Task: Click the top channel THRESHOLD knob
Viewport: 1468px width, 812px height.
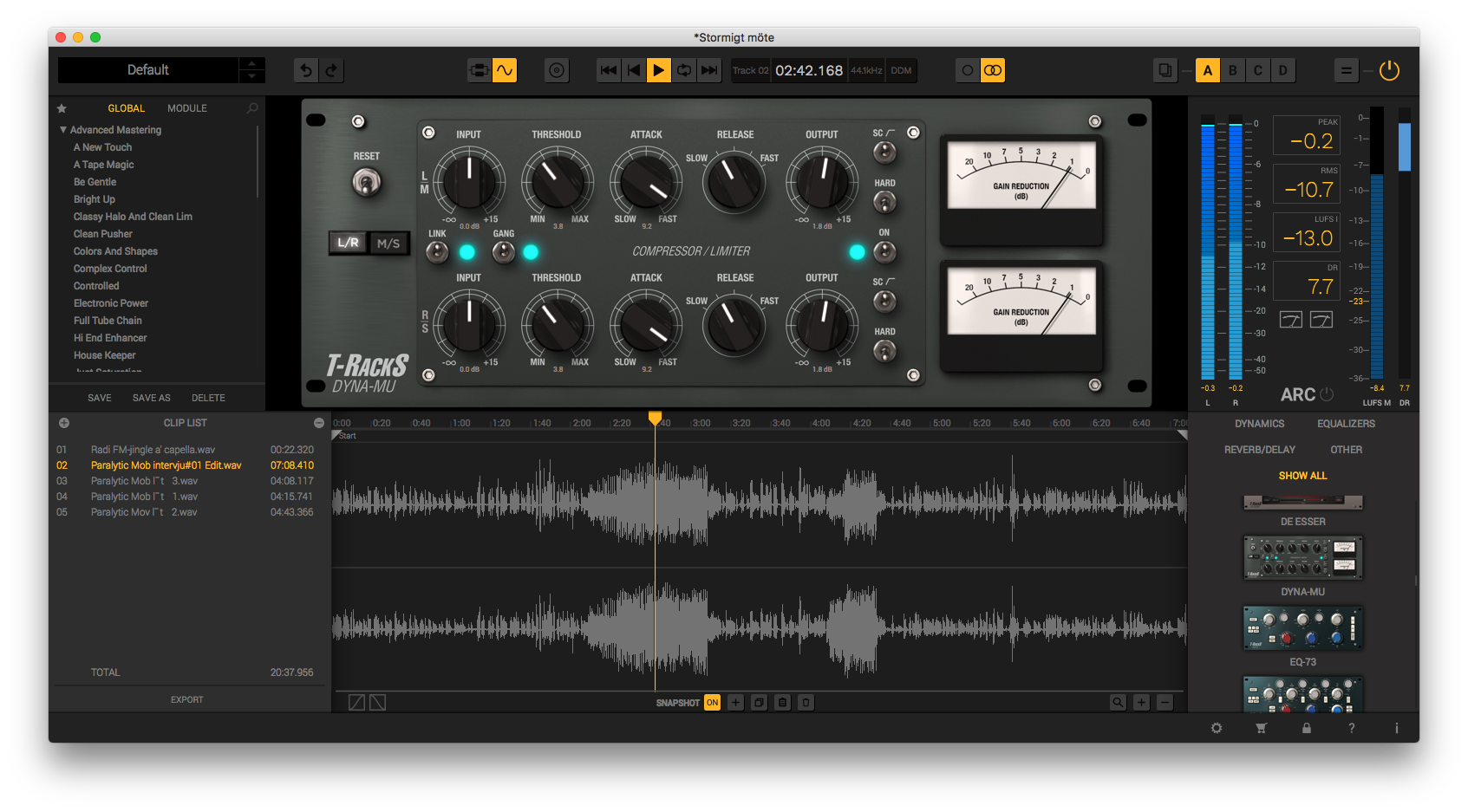Action: pyautogui.click(x=558, y=180)
